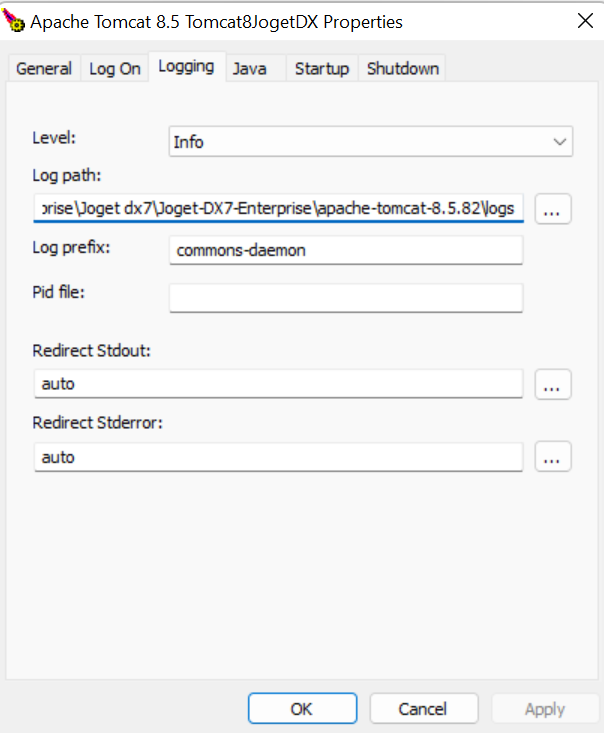Open the Startup tab
Viewport: 604px width, 733px height.
[x=321, y=68]
